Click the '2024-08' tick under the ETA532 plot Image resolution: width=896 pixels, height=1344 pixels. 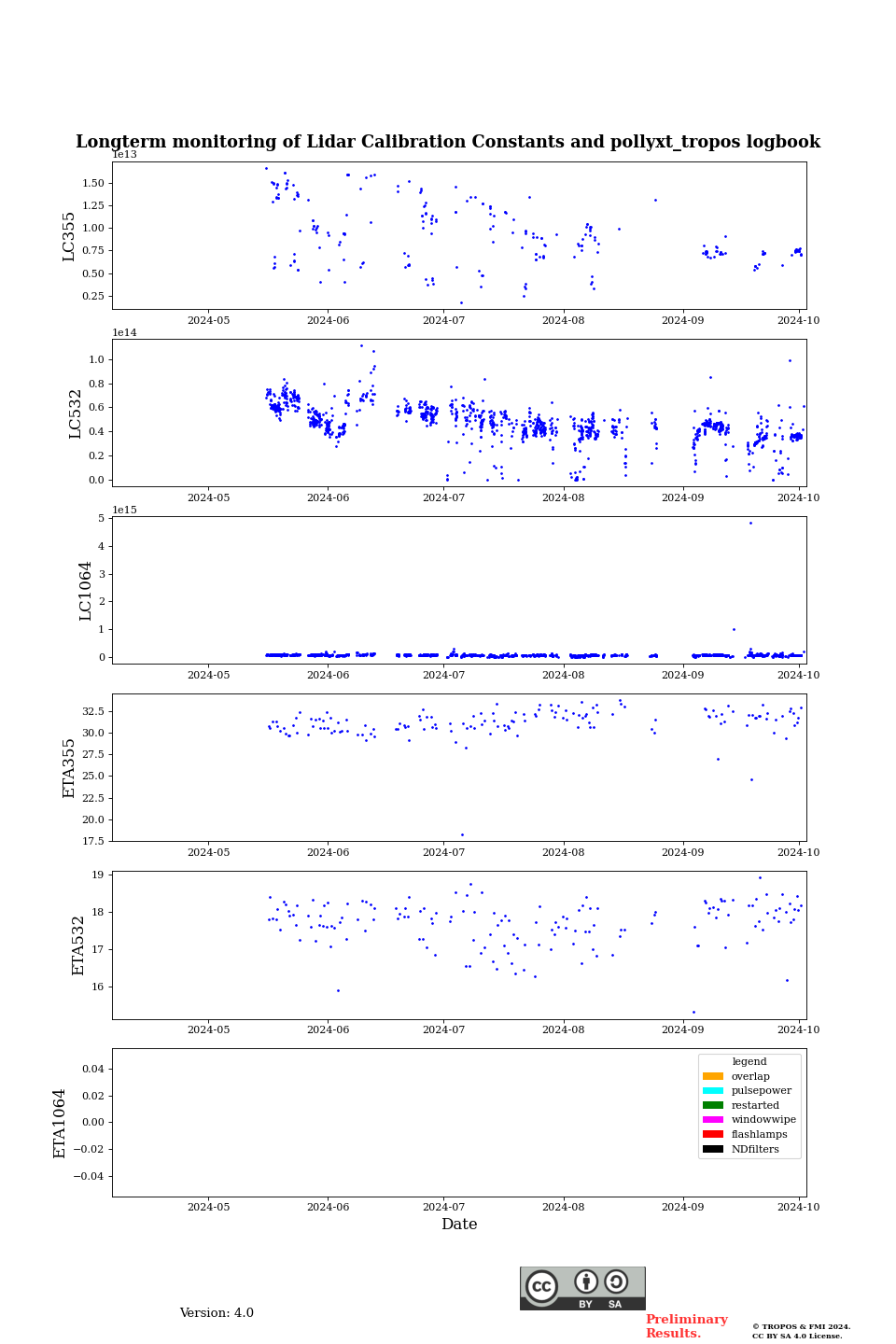click(563, 1029)
